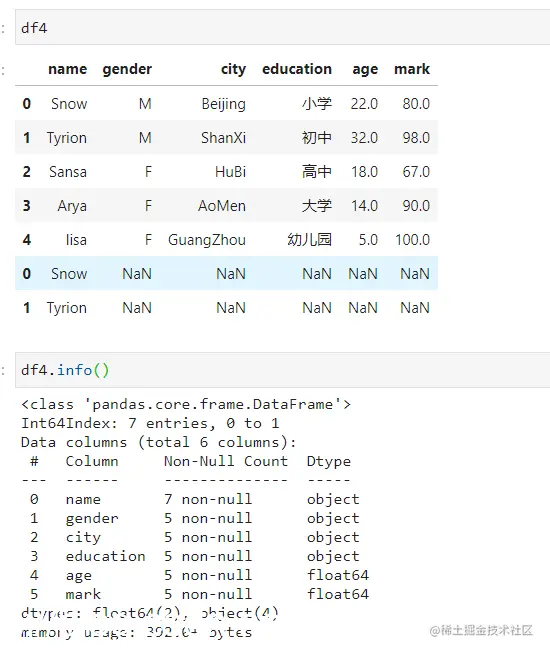Screen dimensions: 550x654
Task: Click 'float64' dtype in the age info row
Action: click(x=338, y=575)
